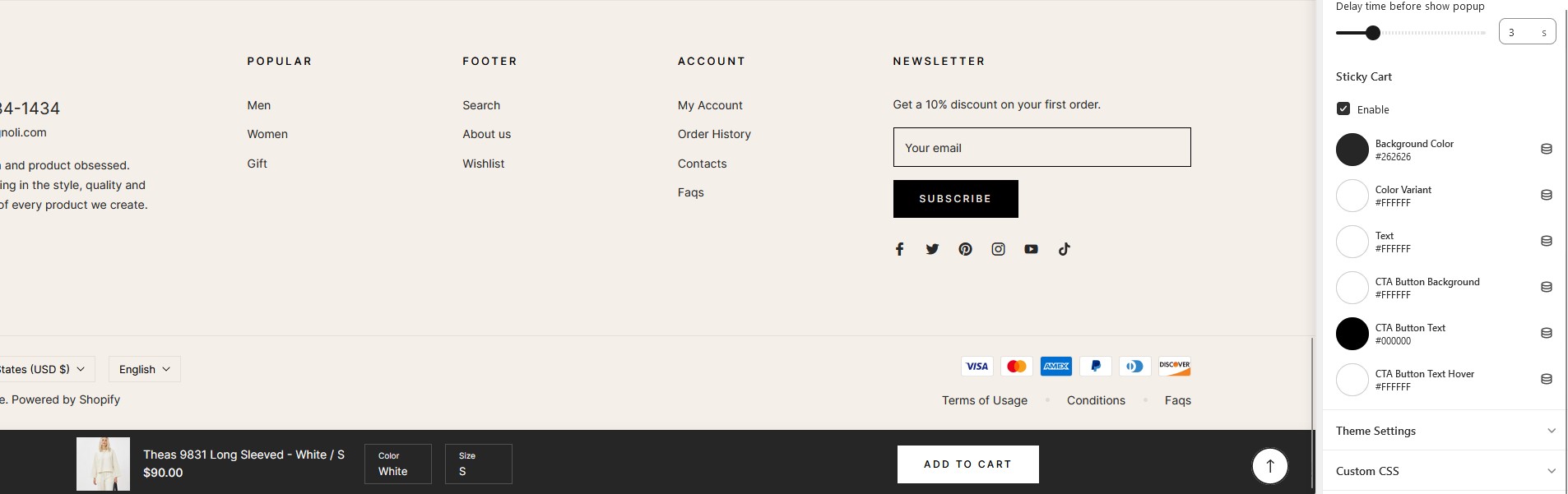Click dynamic source icon for Background Color
1568x494 pixels.
(1546, 150)
